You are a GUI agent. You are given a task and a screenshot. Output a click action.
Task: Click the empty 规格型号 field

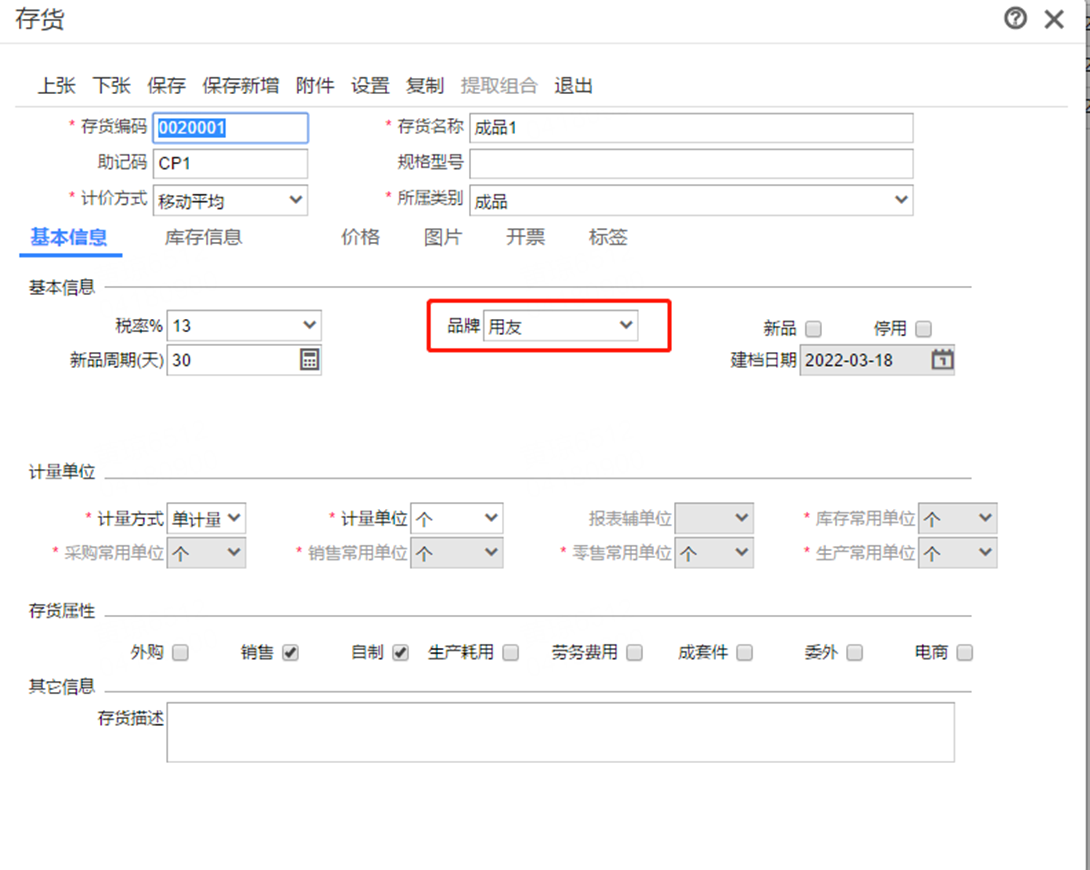(x=691, y=163)
